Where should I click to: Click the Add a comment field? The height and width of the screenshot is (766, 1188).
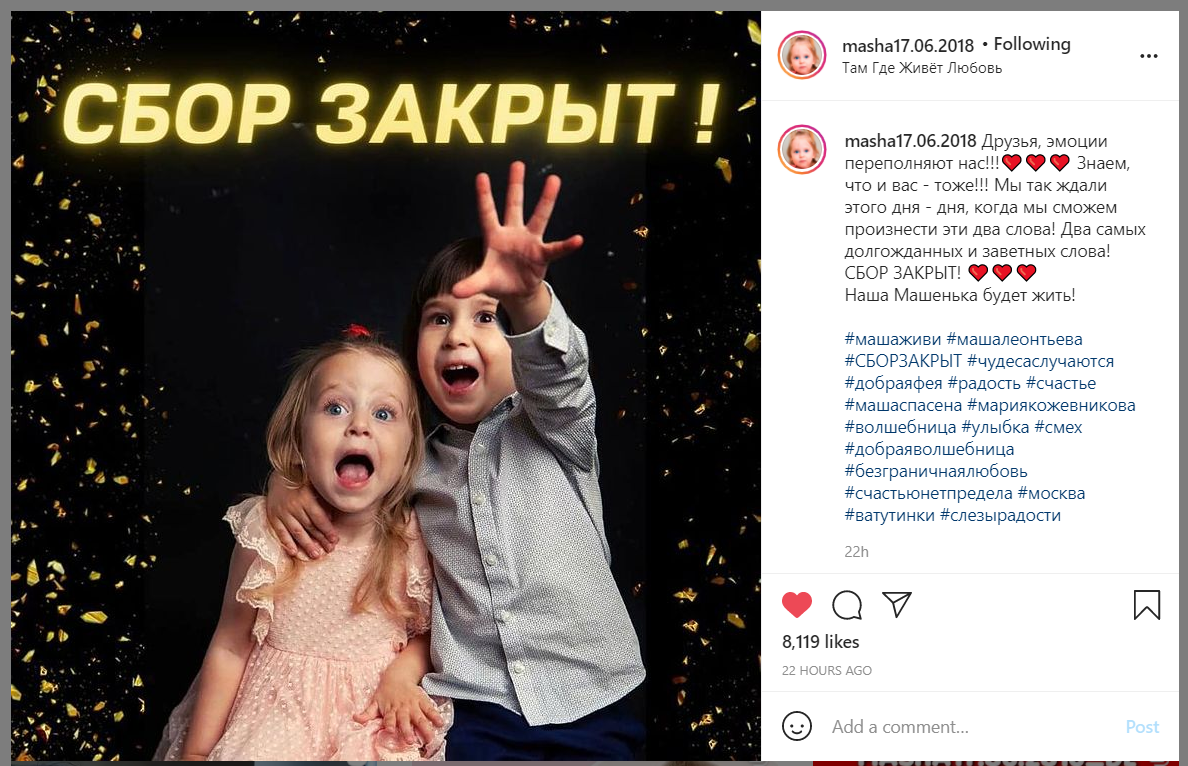coord(974,727)
